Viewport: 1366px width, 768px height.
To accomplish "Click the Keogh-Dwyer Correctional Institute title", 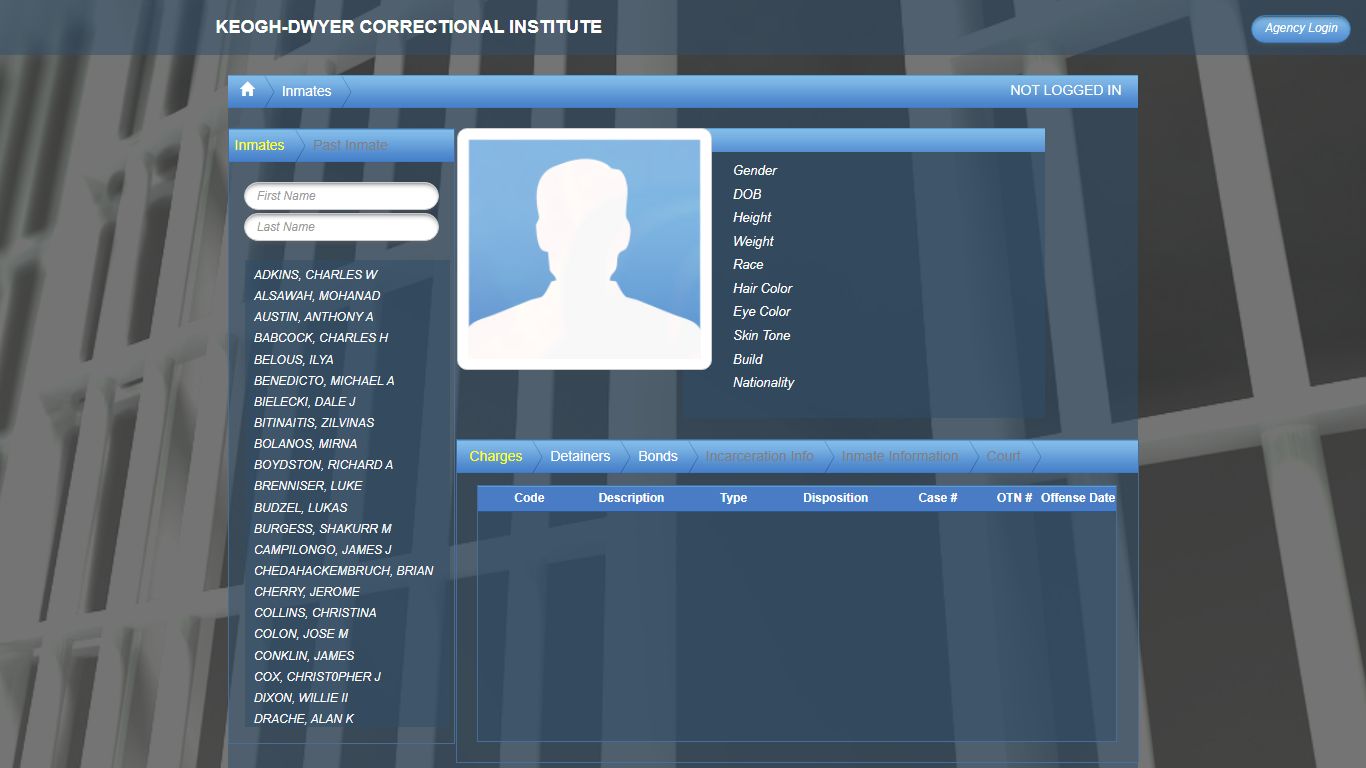I will (408, 27).
